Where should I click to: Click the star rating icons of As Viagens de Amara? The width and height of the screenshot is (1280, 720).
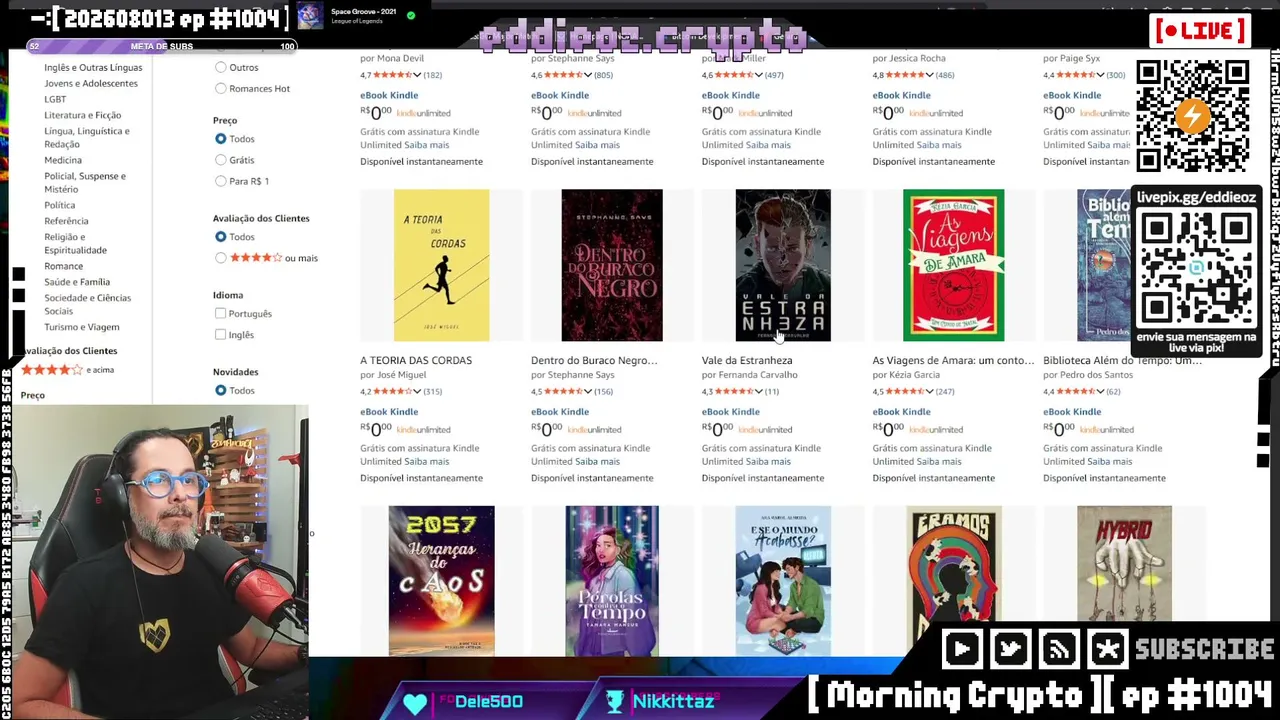click(906, 392)
